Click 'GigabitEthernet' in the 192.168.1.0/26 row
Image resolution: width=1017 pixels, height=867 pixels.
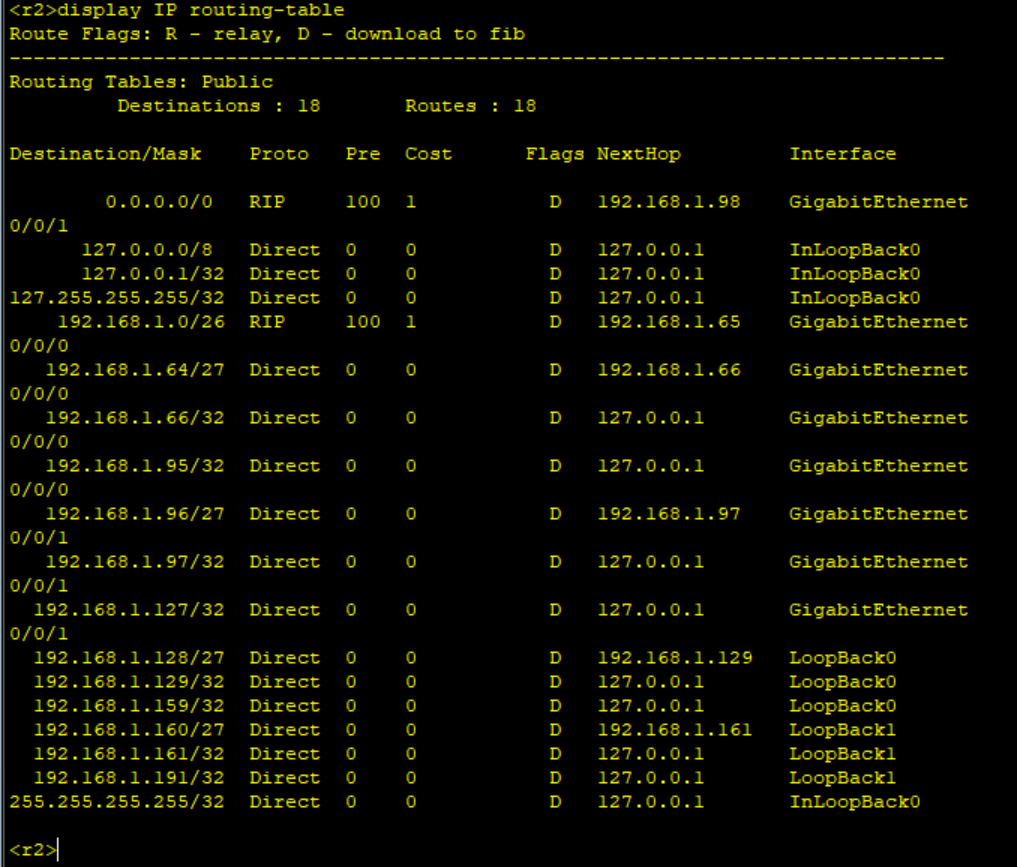click(879, 322)
